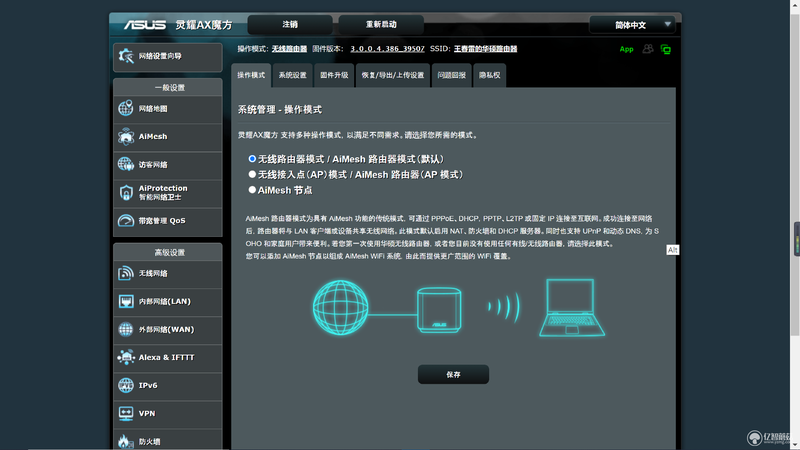800x450 pixels.
Task: Open the IPv6 icon
Action: click(126, 385)
